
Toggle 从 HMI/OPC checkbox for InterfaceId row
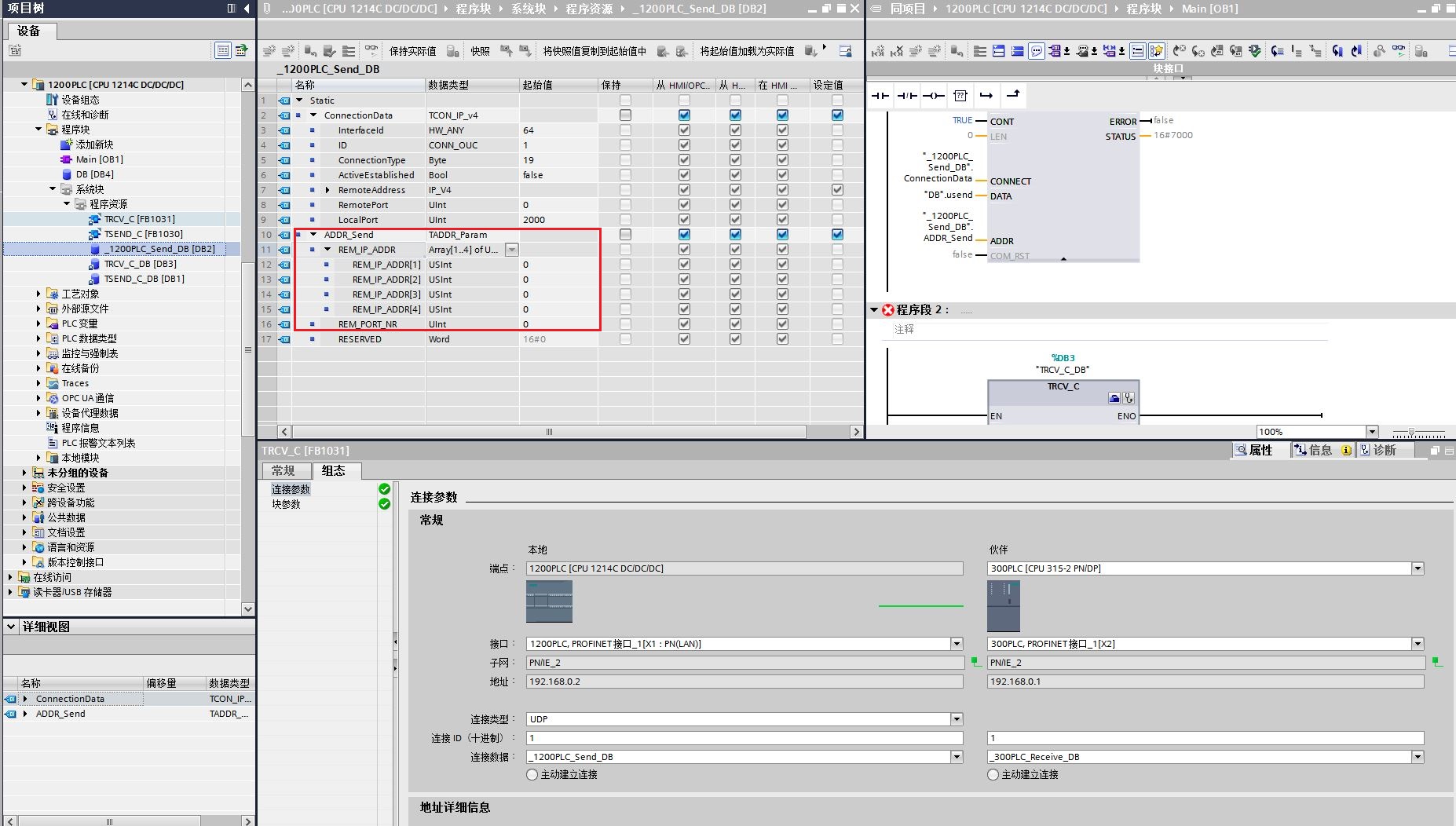point(684,130)
